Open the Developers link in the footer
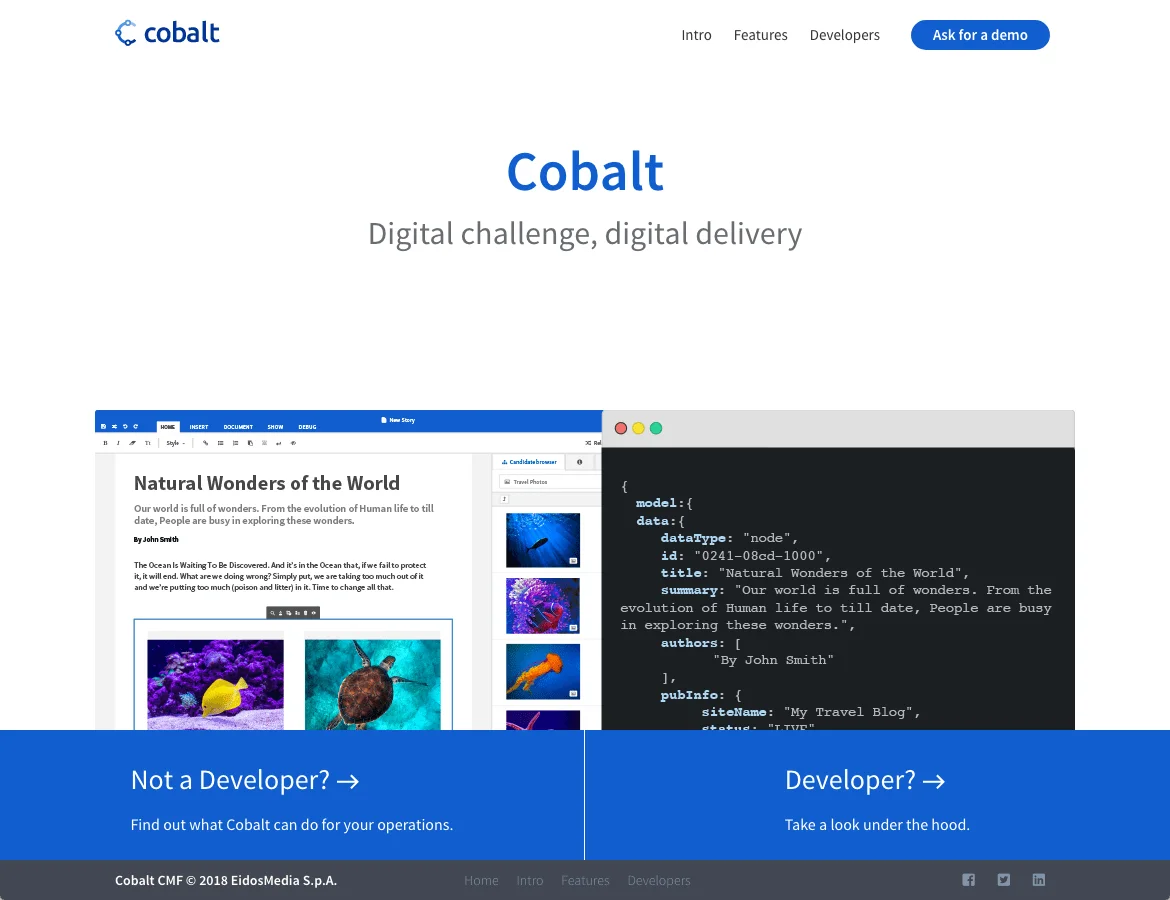Screen dimensions: 1170x900 click(659, 881)
